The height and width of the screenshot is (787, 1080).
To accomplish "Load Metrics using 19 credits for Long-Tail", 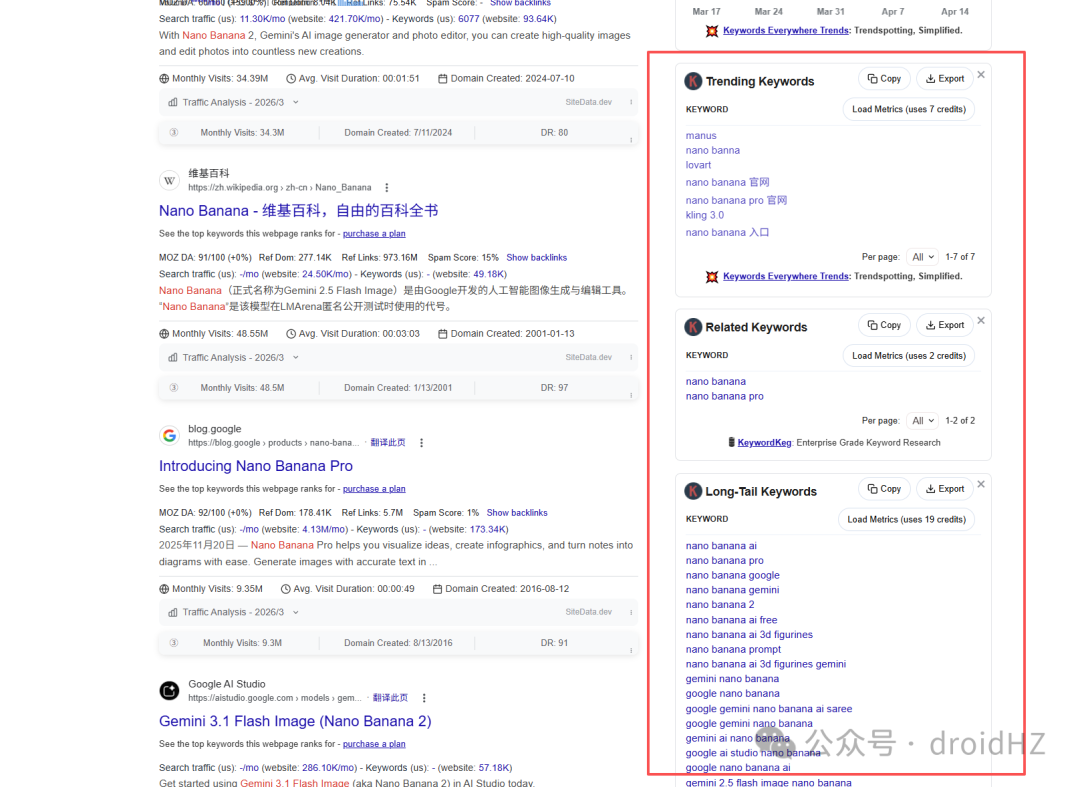I will click(906, 519).
